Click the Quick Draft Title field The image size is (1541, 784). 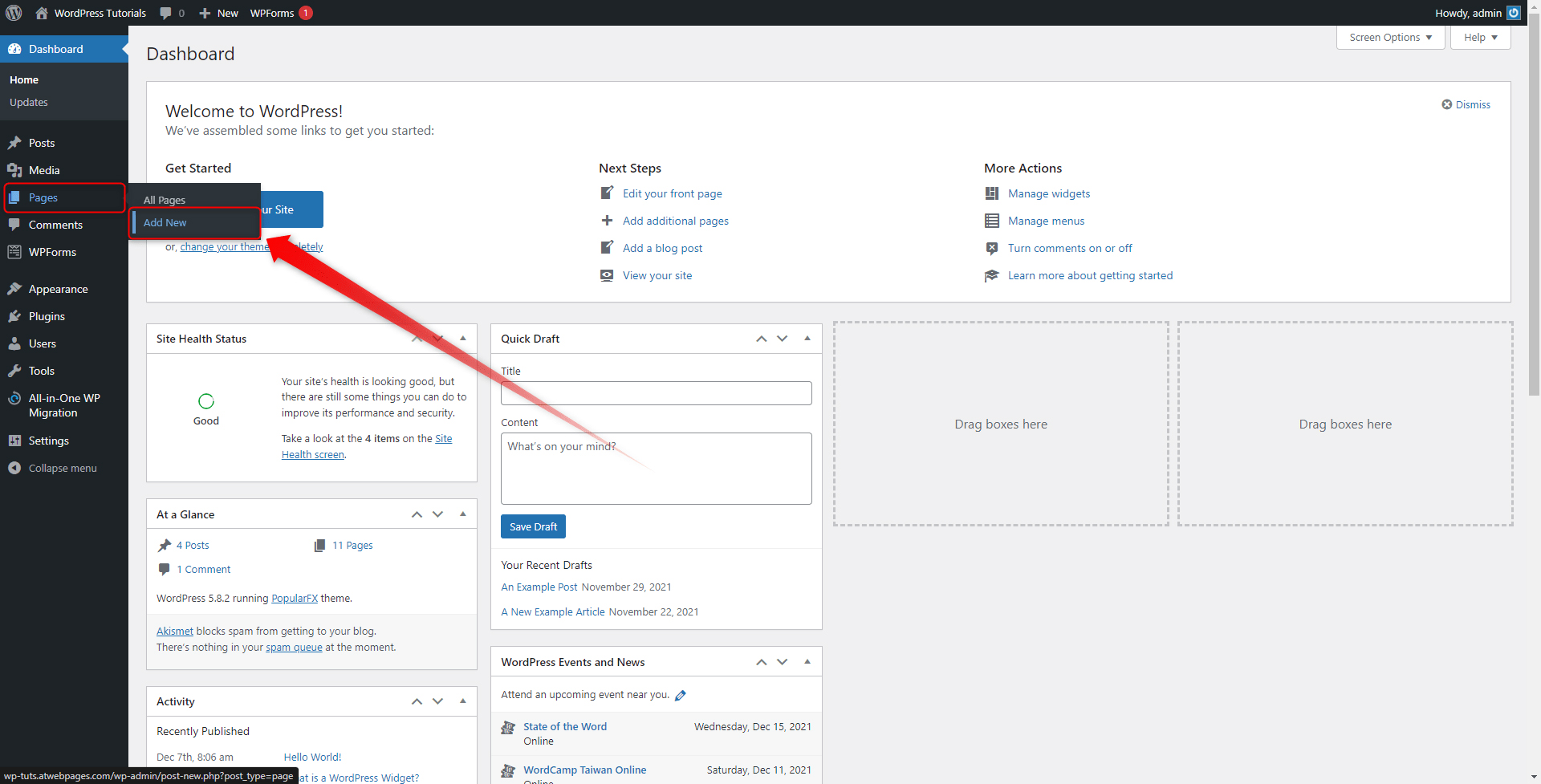point(656,393)
